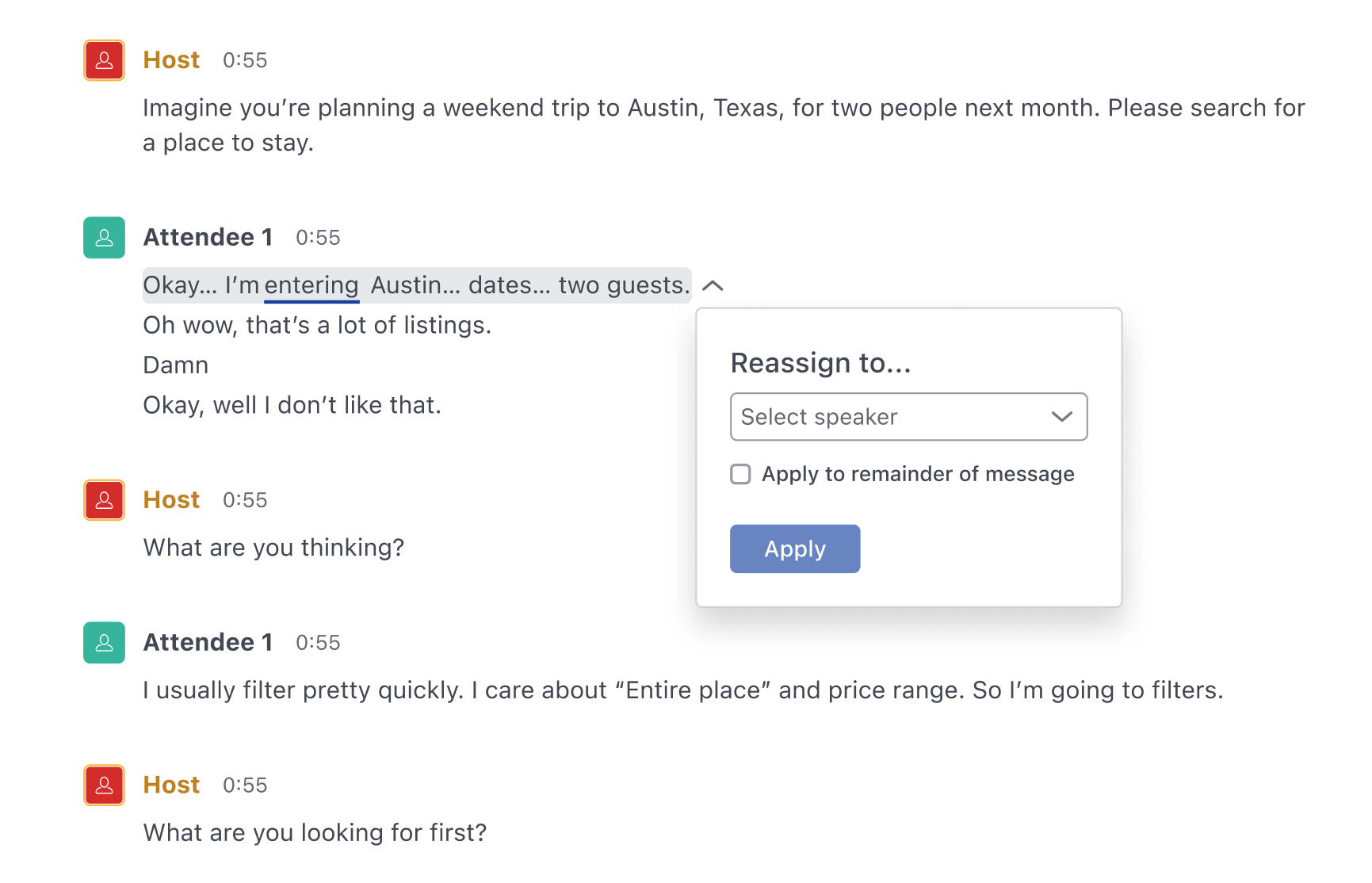Click the last Host avatar icon

[x=104, y=786]
